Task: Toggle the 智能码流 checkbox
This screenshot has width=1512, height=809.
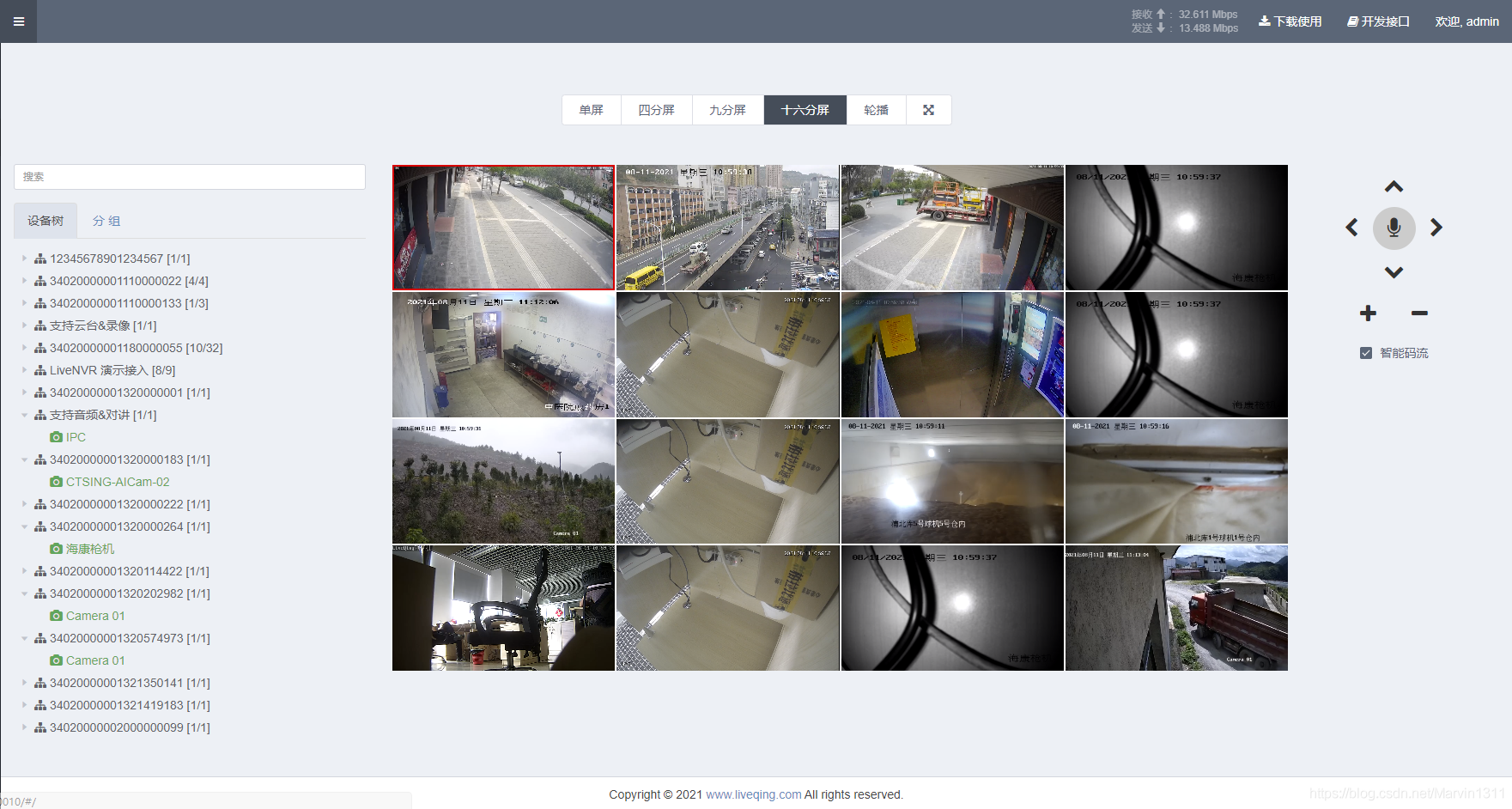Action: 1365,353
